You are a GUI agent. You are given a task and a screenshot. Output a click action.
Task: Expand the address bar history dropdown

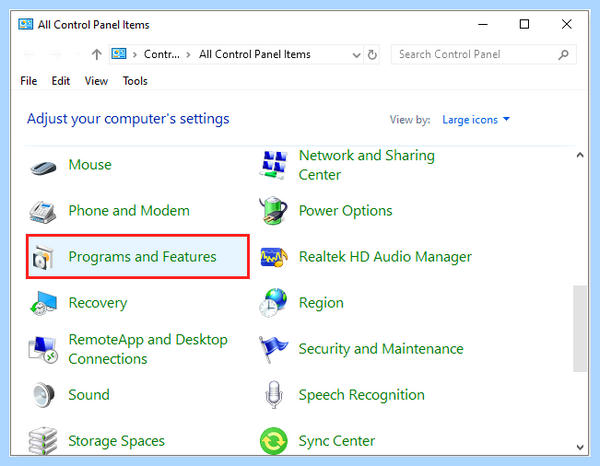356,55
